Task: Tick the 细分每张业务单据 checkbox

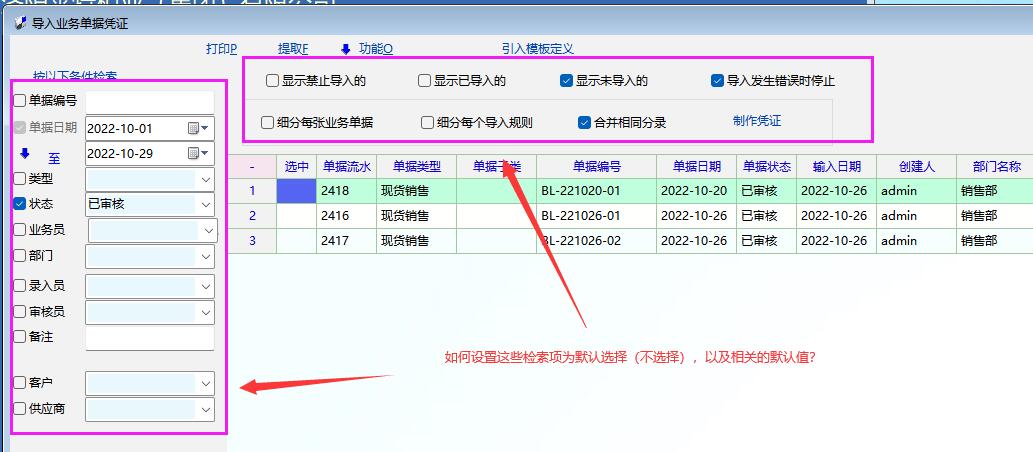Action: (268, 123)
